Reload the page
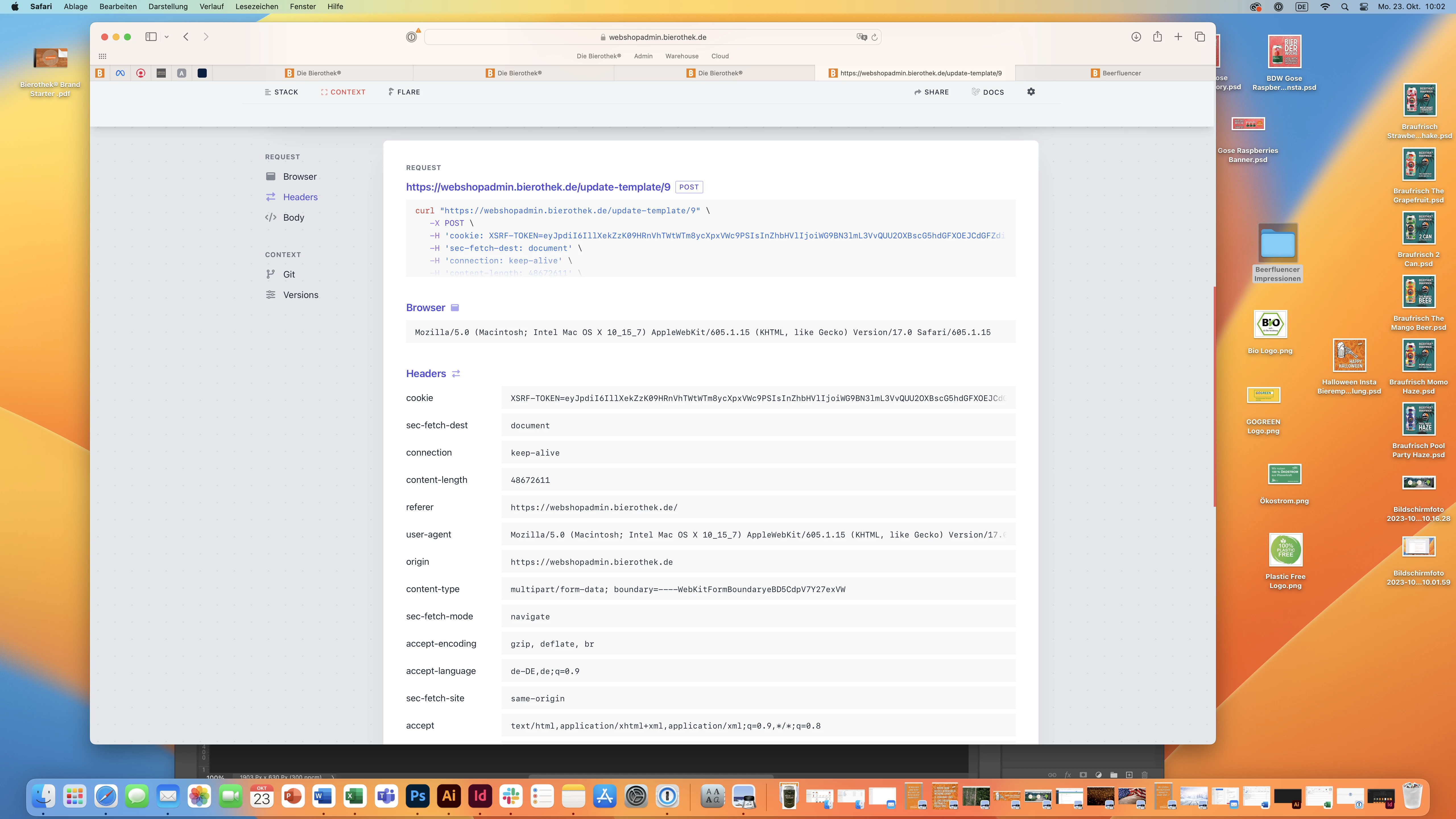The image size is (1456, 819). click(874, 37)
